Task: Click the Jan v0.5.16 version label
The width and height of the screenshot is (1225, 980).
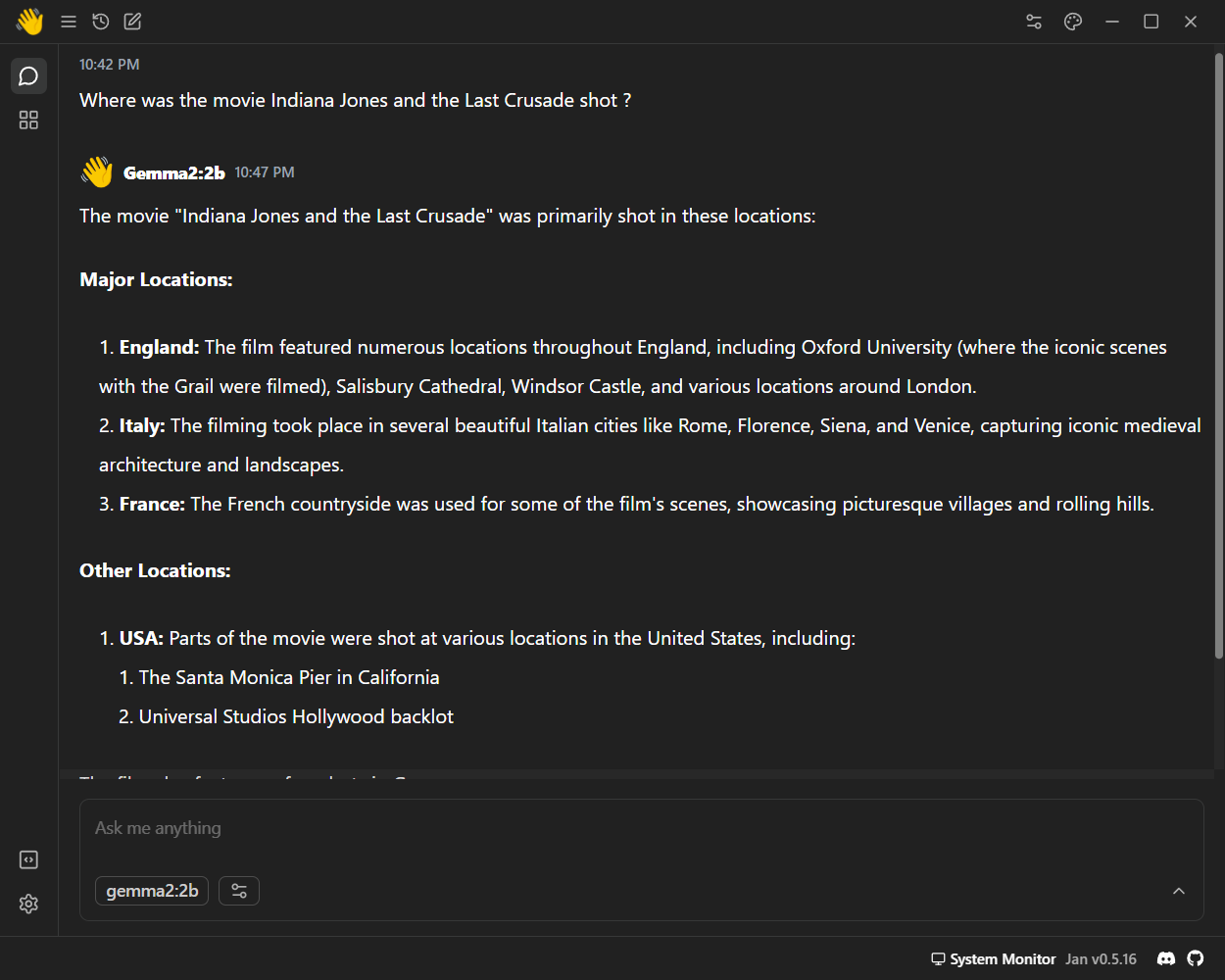Action: [x=1101, y=959]
